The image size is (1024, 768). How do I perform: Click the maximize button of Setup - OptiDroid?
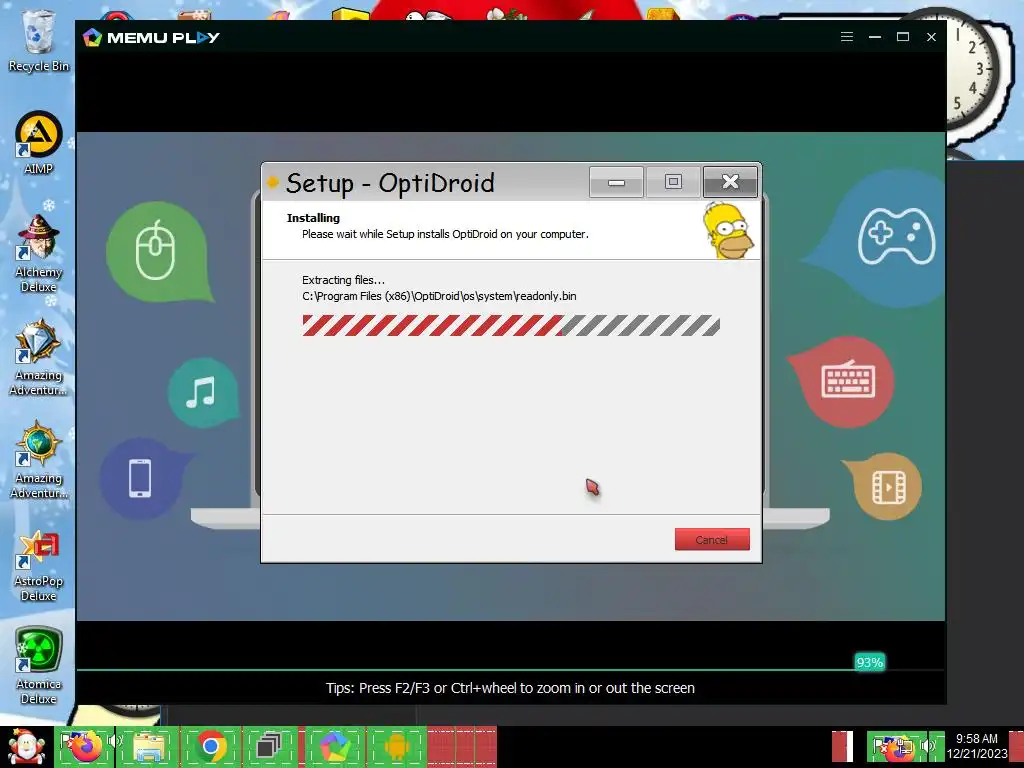pyautogui.click(x=673, y=182)
